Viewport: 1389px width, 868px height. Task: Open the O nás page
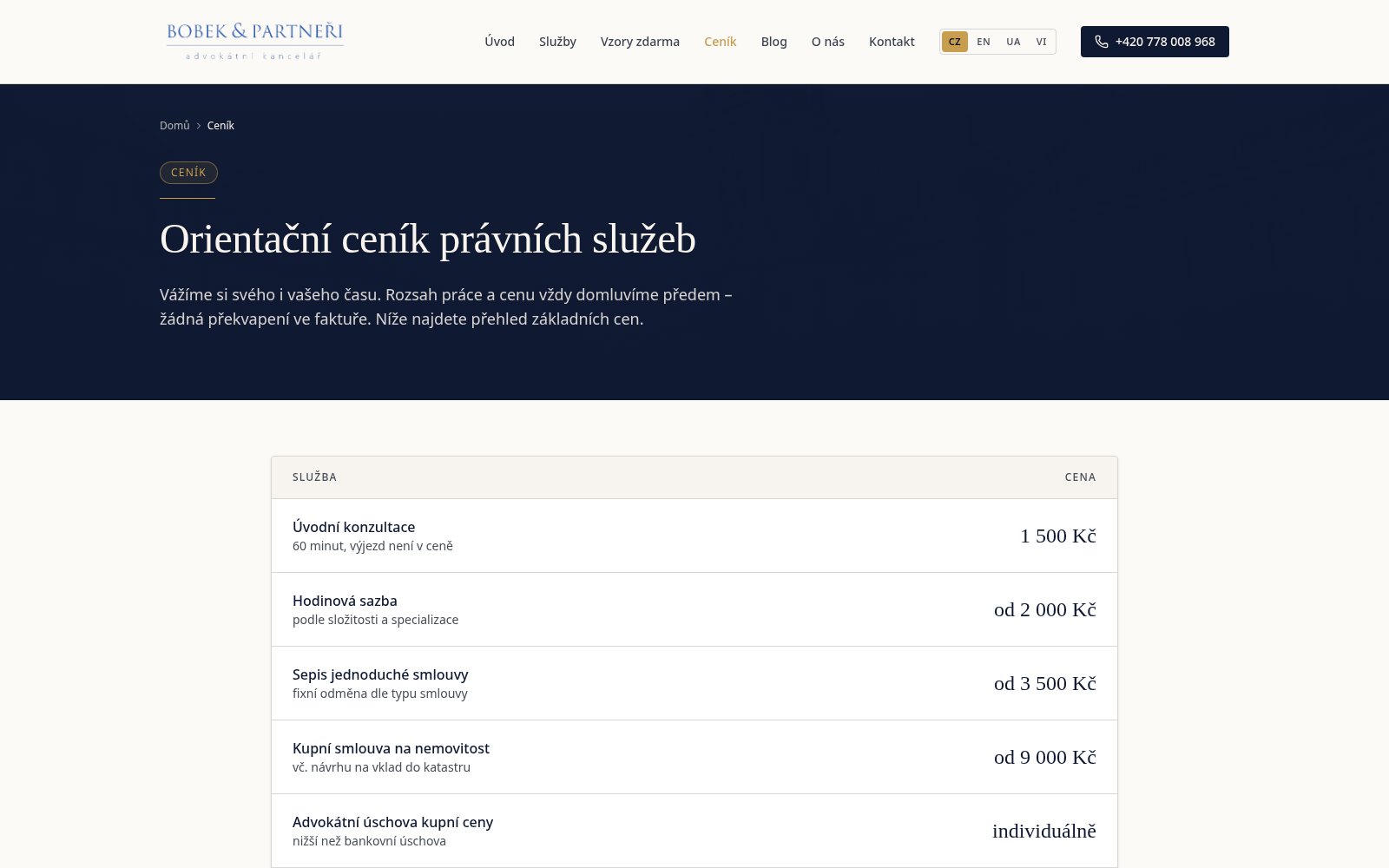pyautogui.click(x=828, y=42)
